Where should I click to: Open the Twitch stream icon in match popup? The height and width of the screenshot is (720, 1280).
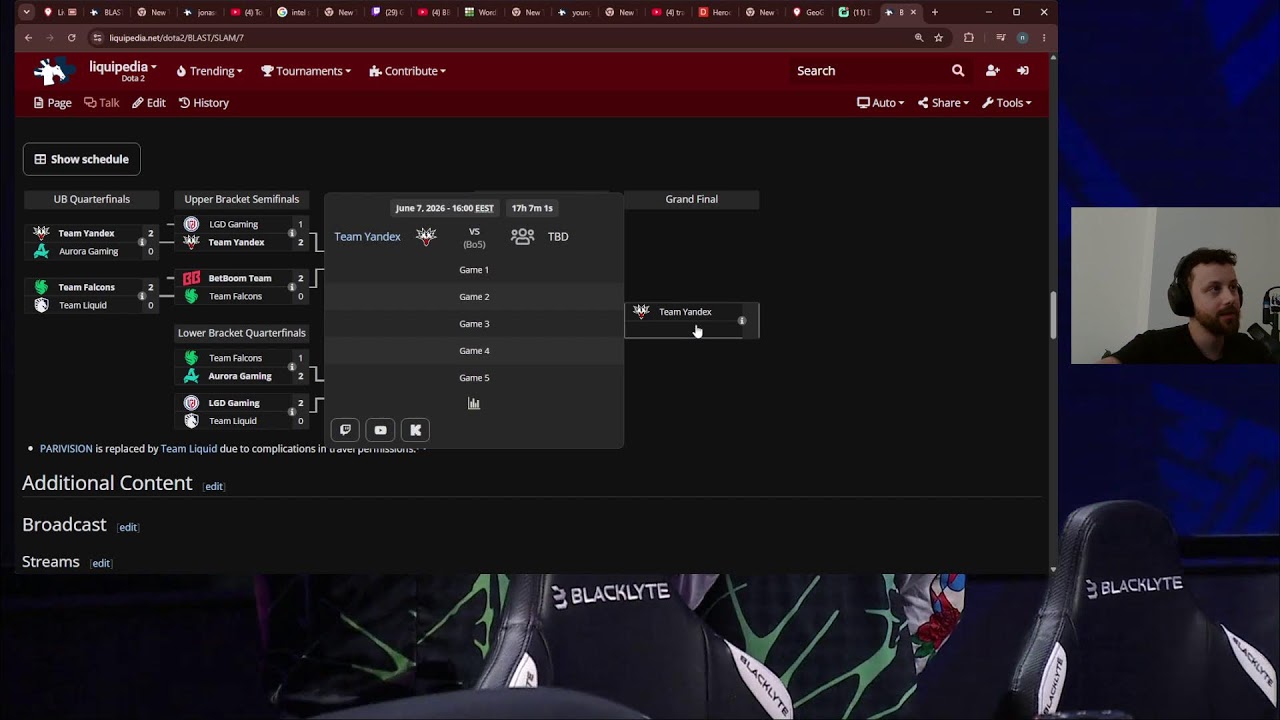345,430
